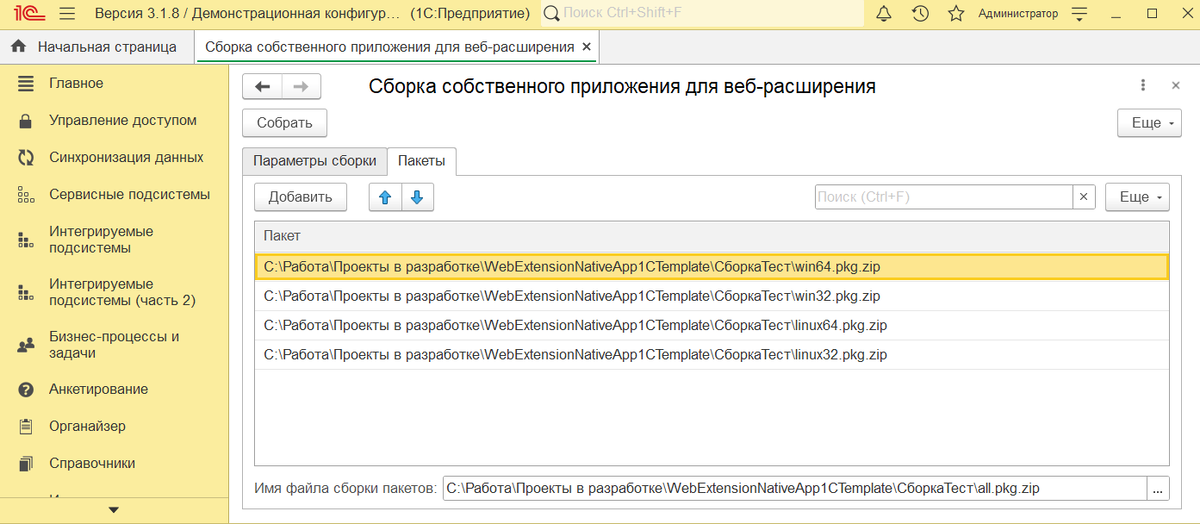Switch to Параметры сборки tab

314,161
